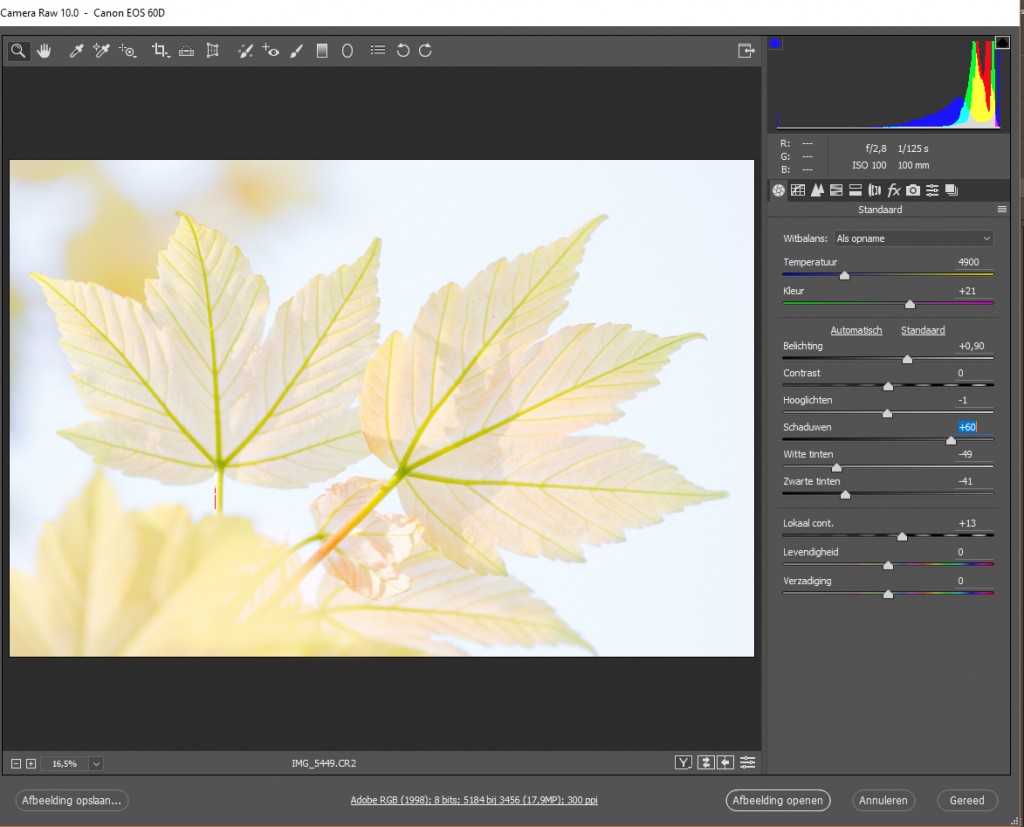This screenshot has width=1024, height=827.
Task: Select the White Balance eyedropper tool
Action: pyautogui.click(x=75, y=51)
